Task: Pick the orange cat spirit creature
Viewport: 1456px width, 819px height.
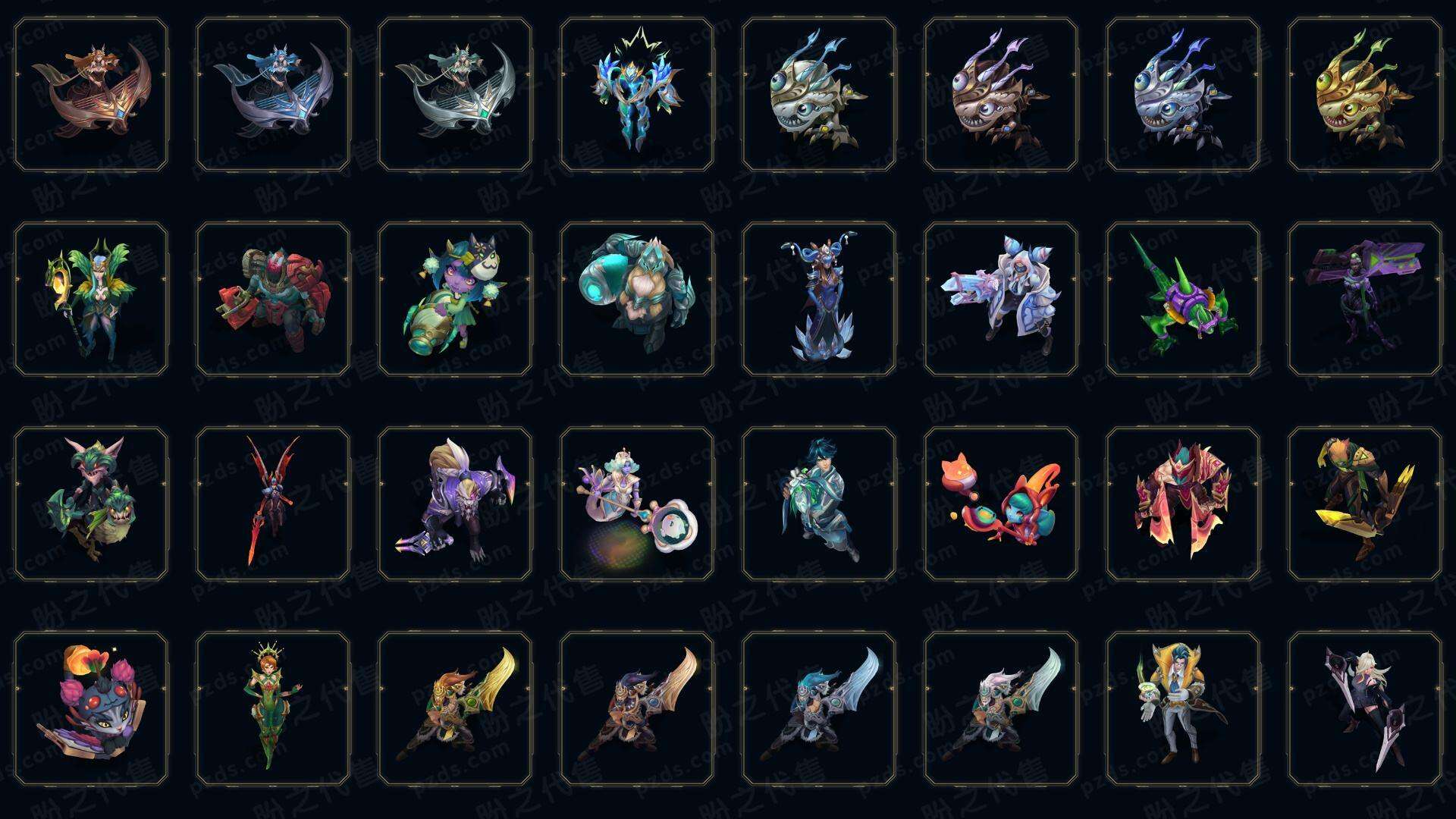Action: click(1001, 504)
